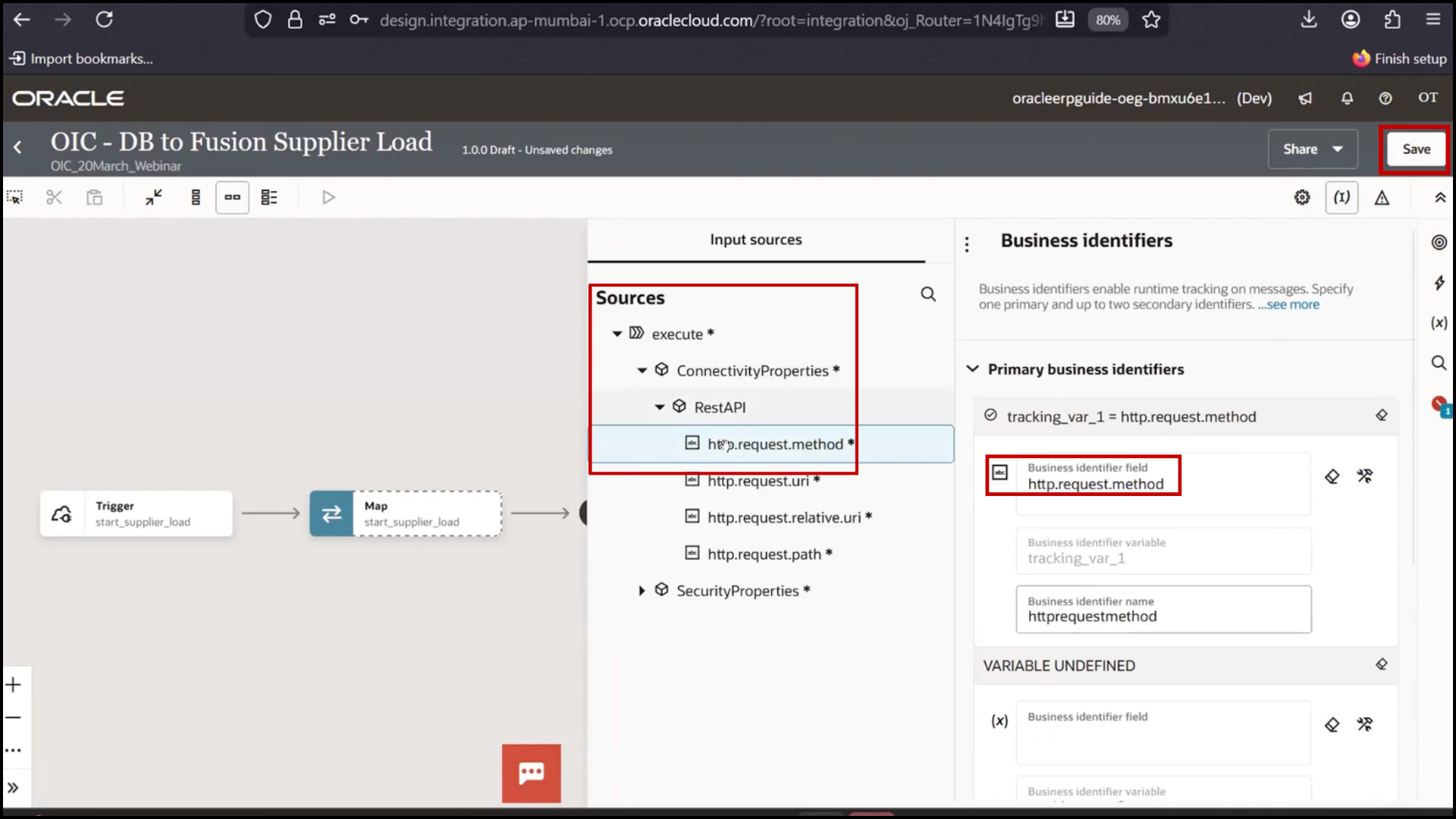Image resolution: width=1456 pixels, height=819 pixels.
Task: Select the Input sources tab
Action: point(756,240)
